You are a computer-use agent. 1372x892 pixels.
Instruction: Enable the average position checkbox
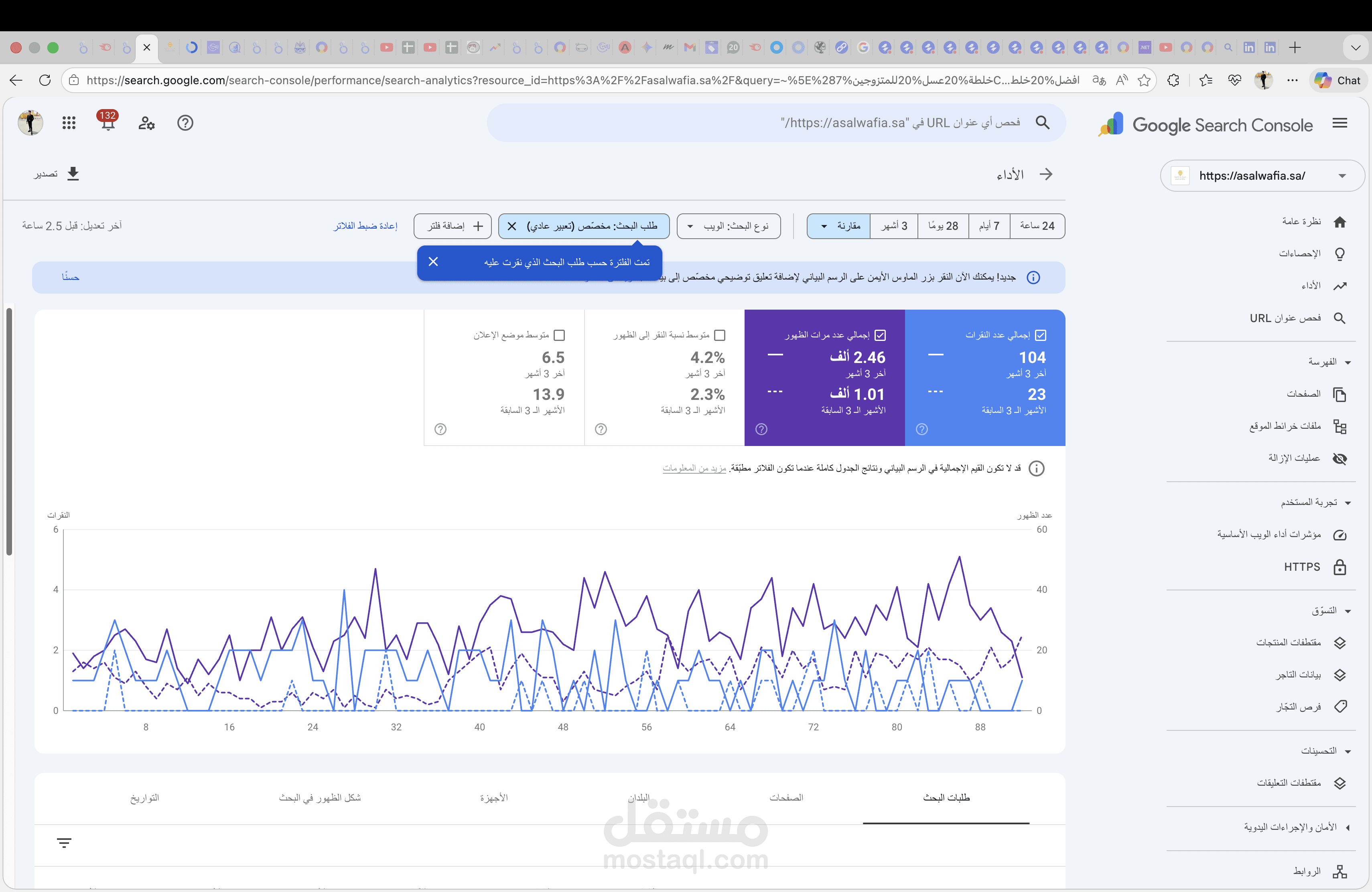[x=559, y=335]
